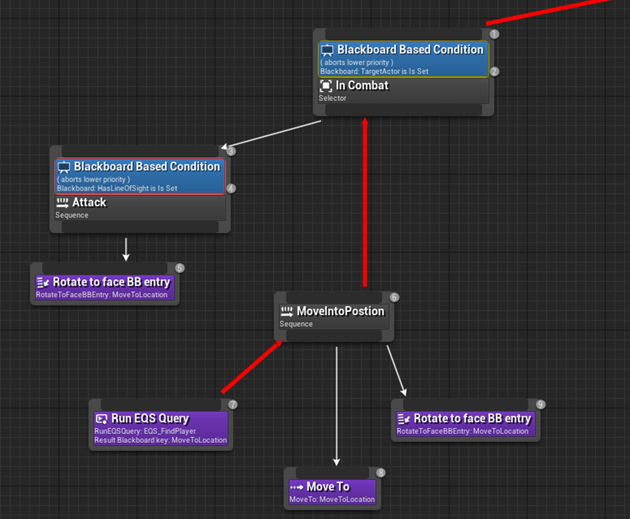The width and height of the screenshot is (630, 519).
Task: Click 'Blackboard: TargetActor is Is Set' text
Action: tap(374, 72)
